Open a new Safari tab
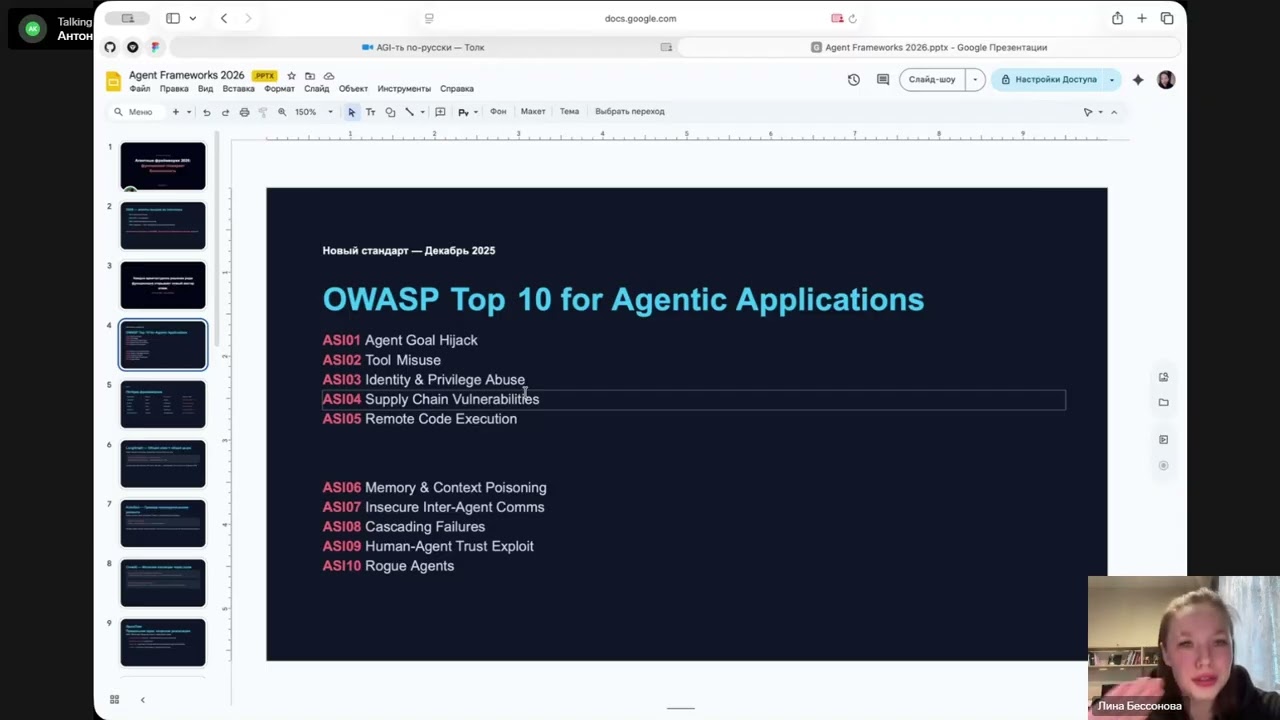The height and width of the screenshot is (720, 1280). click(1142, 18)
